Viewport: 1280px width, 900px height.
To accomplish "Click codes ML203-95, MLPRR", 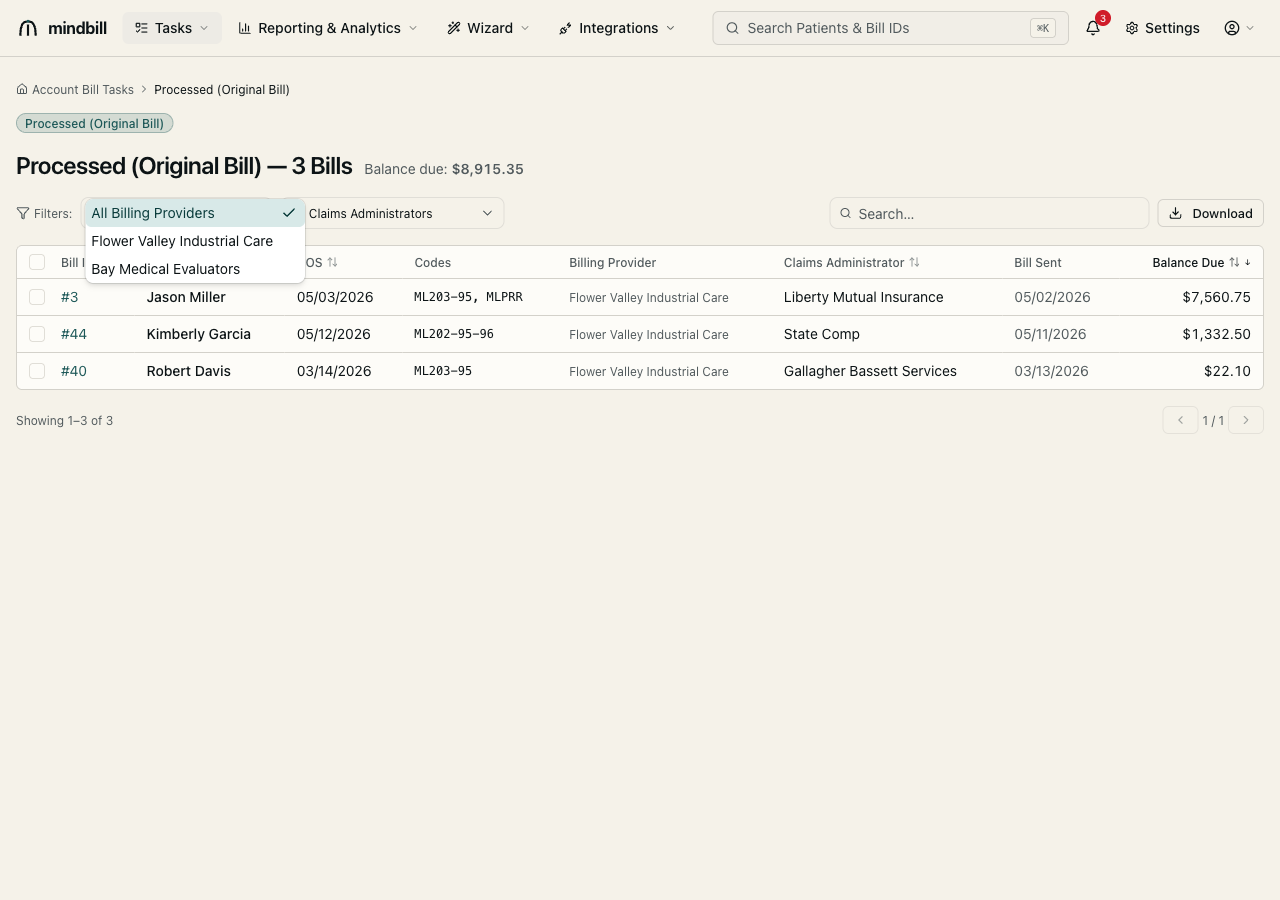I will click(468, 297).
